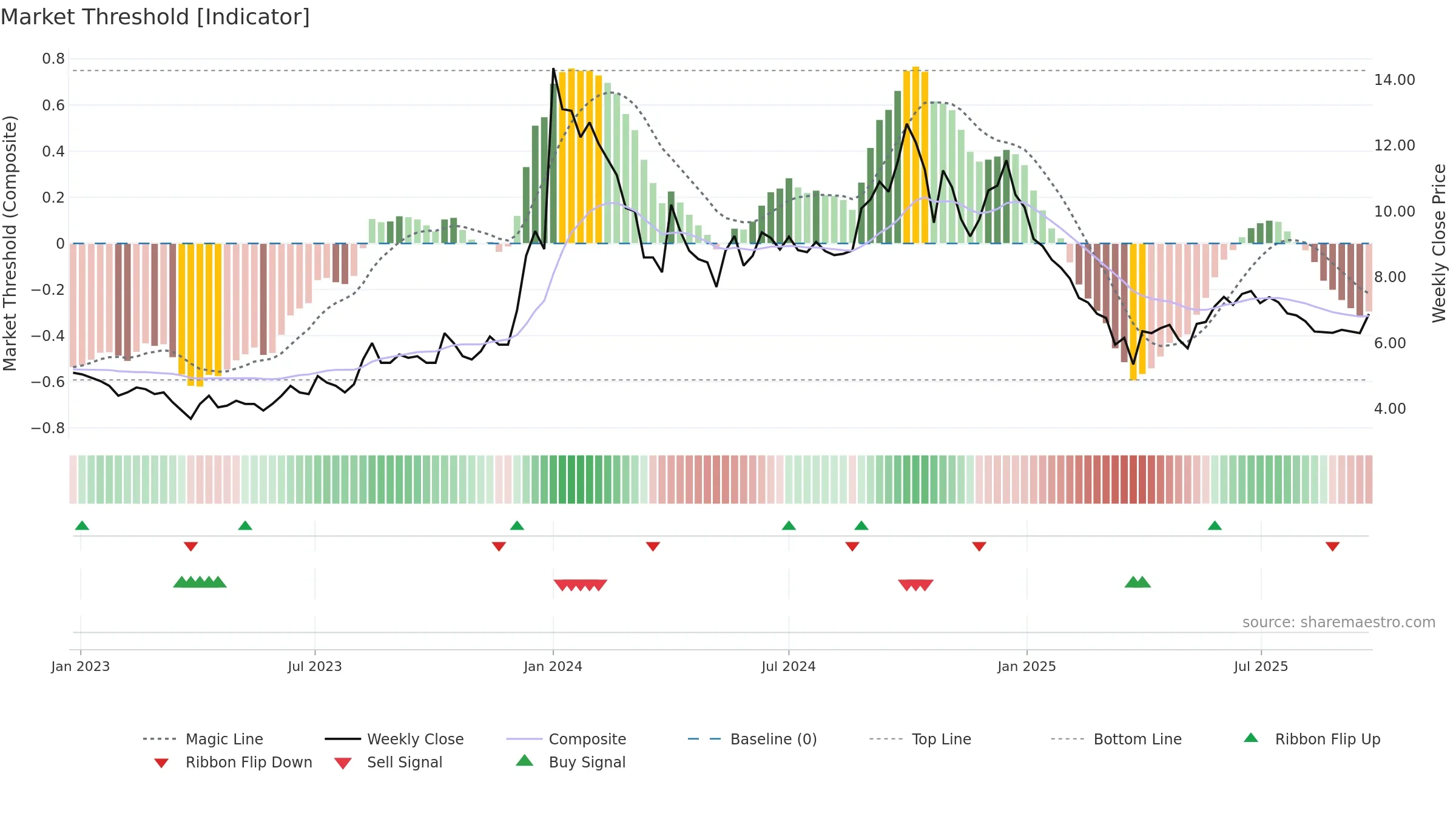The height and width of the screenshot is (819, 1456).
Task: Toggle the Buy Signal legend entry
Action: [x=570, y=762]
